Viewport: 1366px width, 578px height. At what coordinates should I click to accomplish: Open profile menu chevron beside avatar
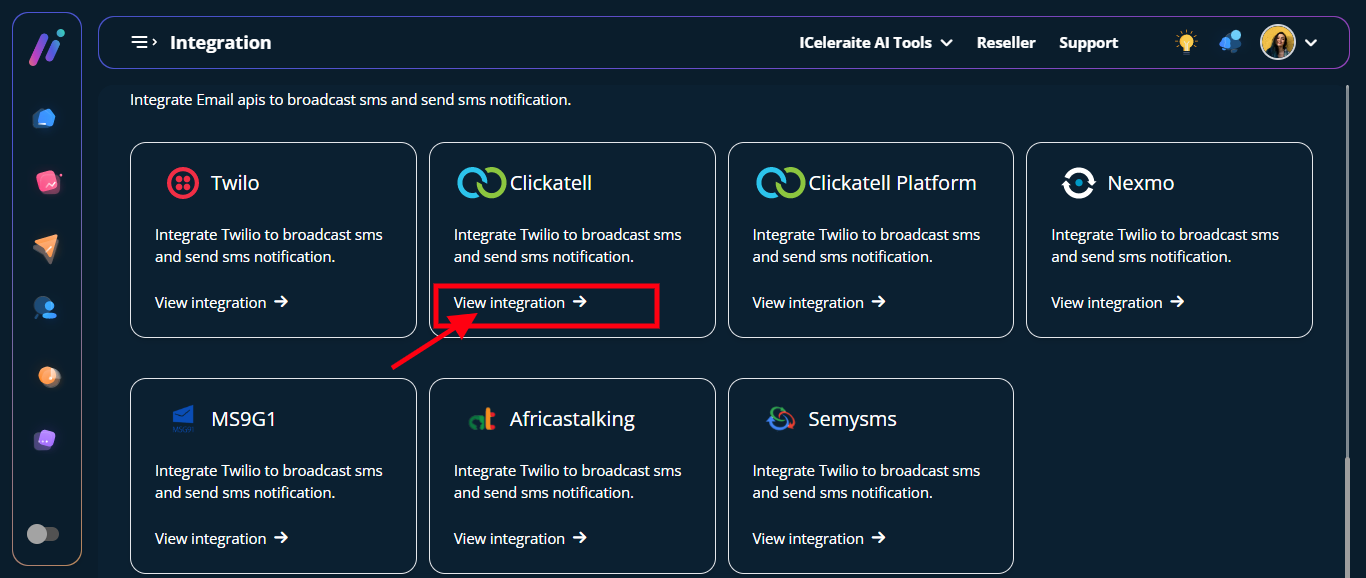(x=1311, y=43)
